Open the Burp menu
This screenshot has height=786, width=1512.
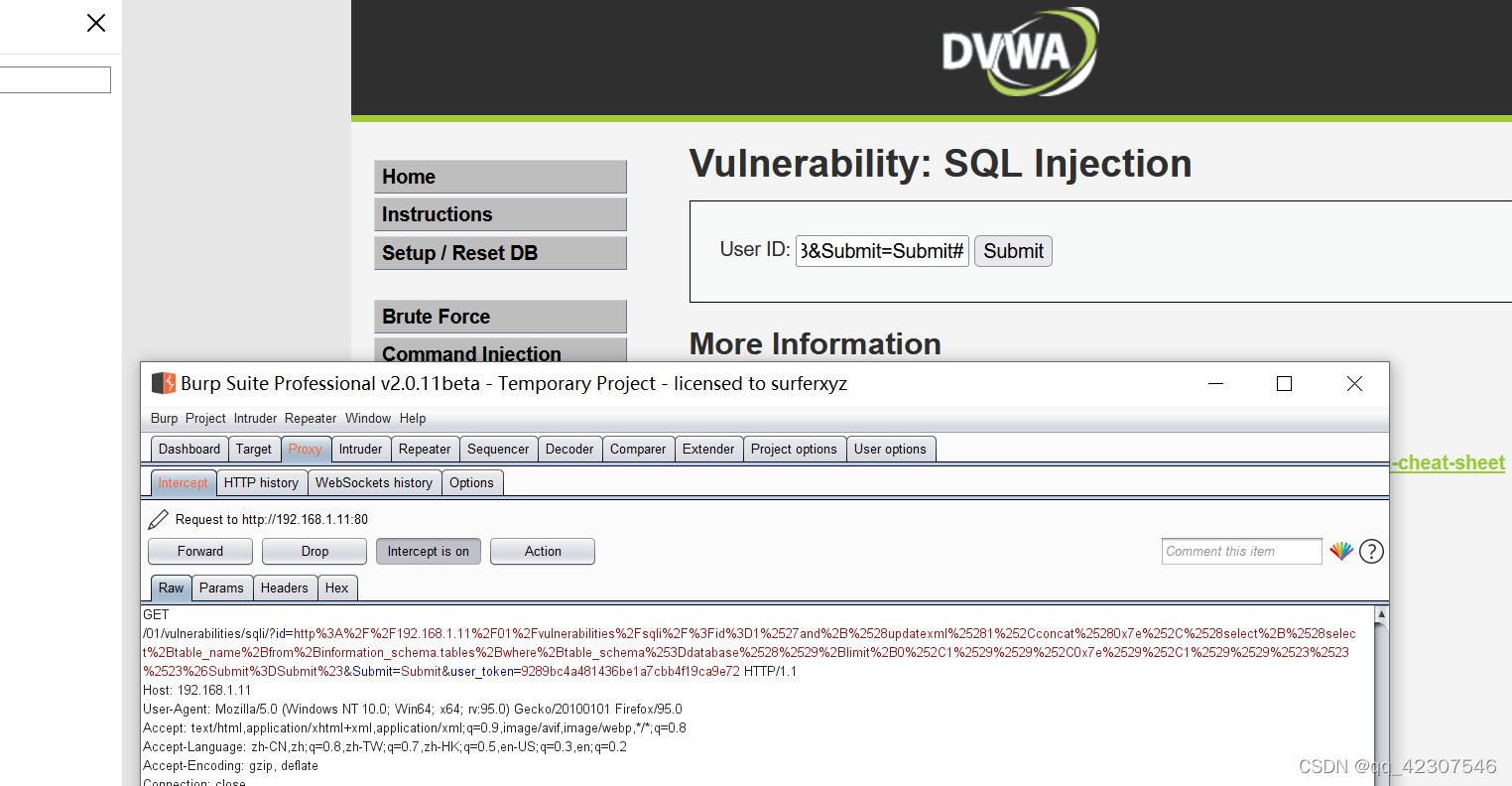(x=165, y=418)
